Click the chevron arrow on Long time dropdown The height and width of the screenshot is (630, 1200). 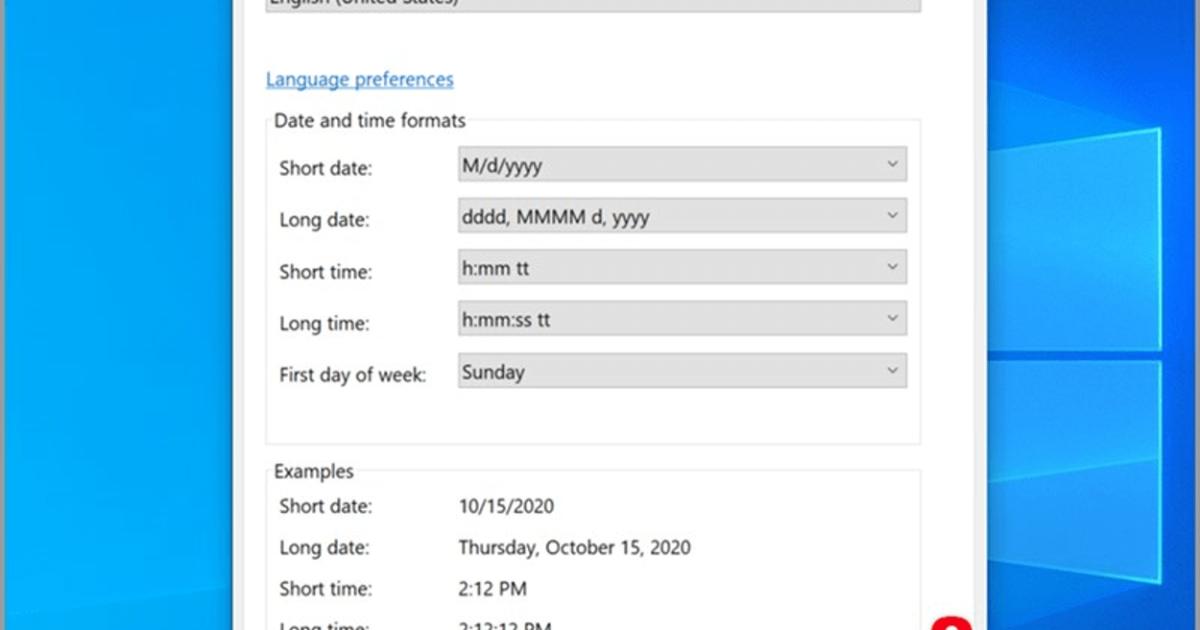click(x=893, y=318)
